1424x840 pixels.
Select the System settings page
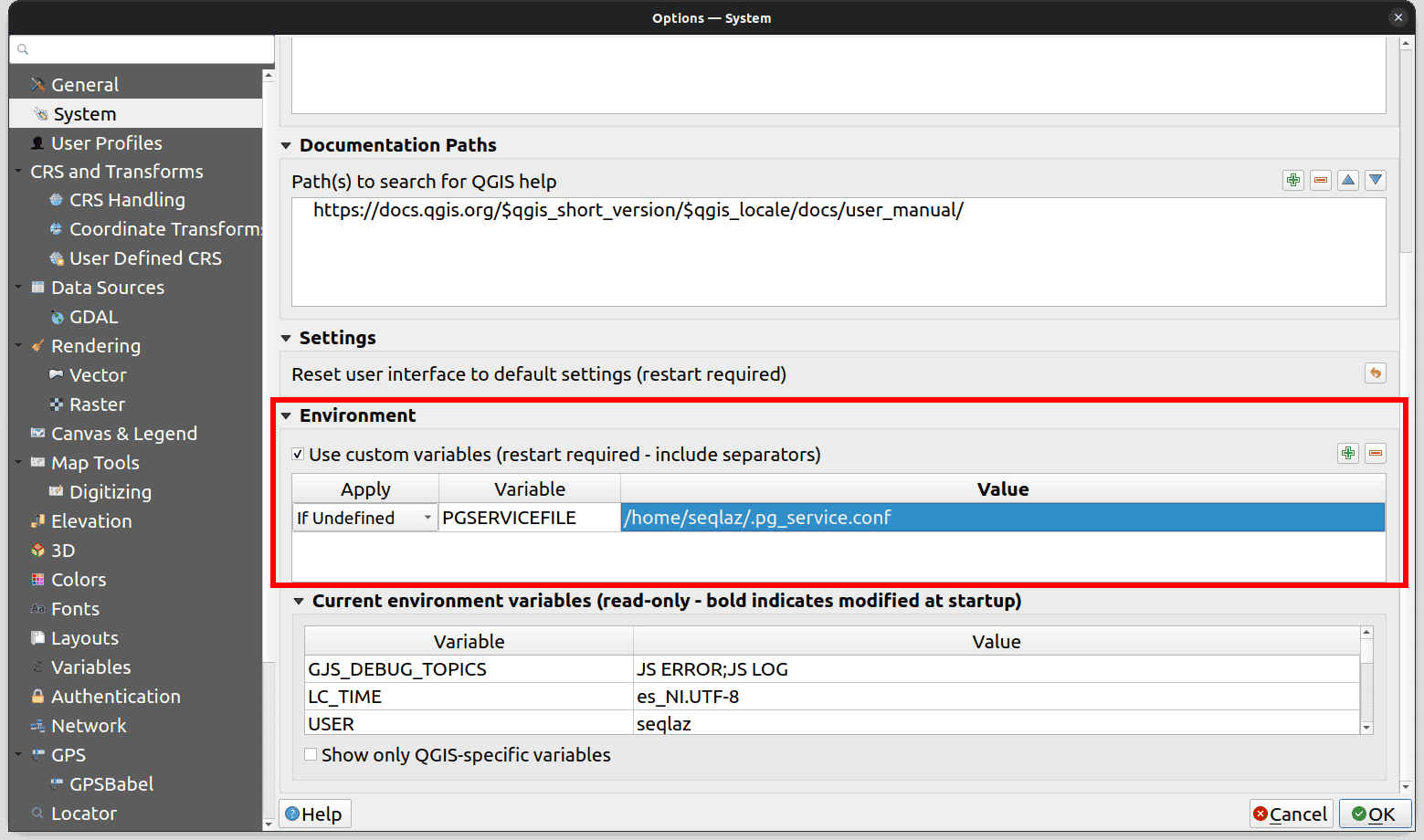tap(85, 113)
